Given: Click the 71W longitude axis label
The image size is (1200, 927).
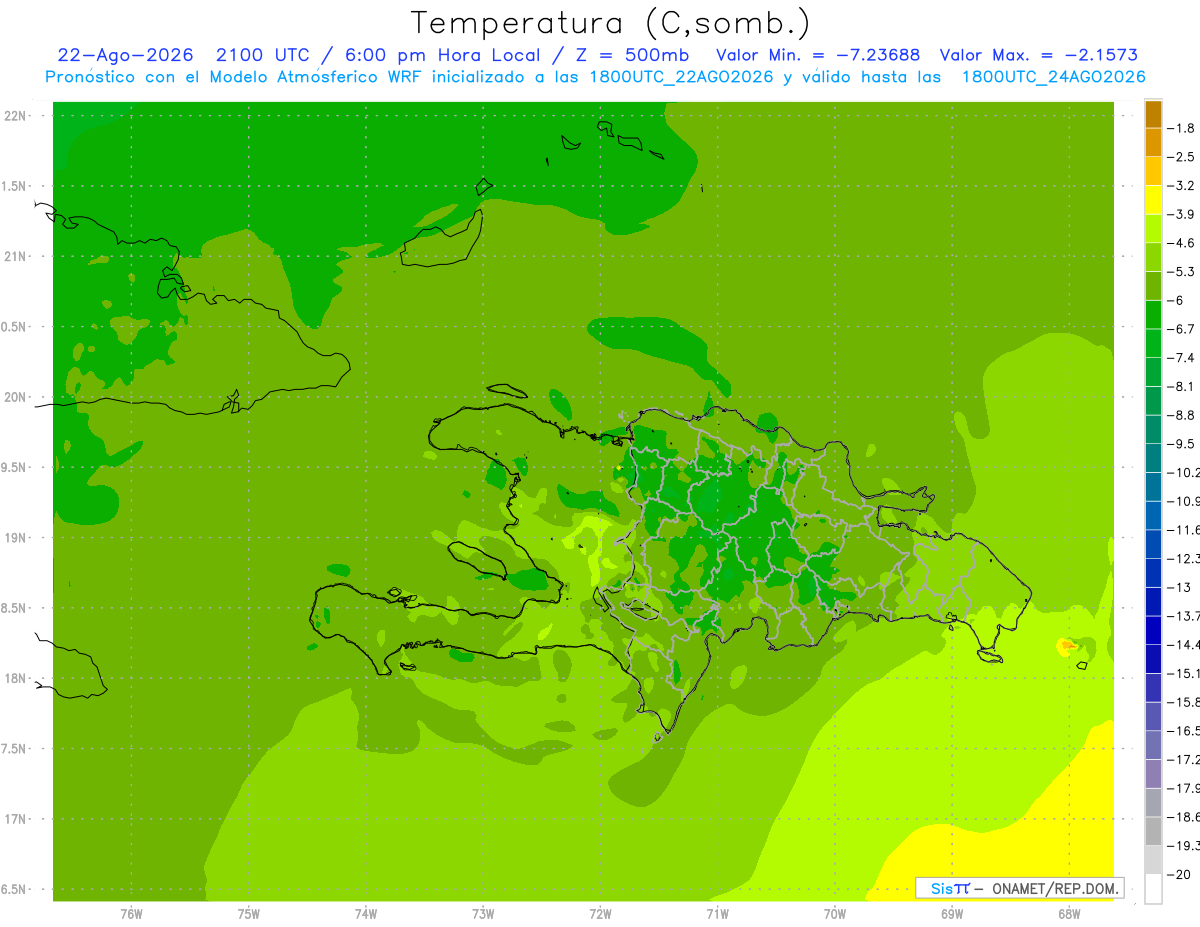Looking at the screenshot, I should coord(717,914).
